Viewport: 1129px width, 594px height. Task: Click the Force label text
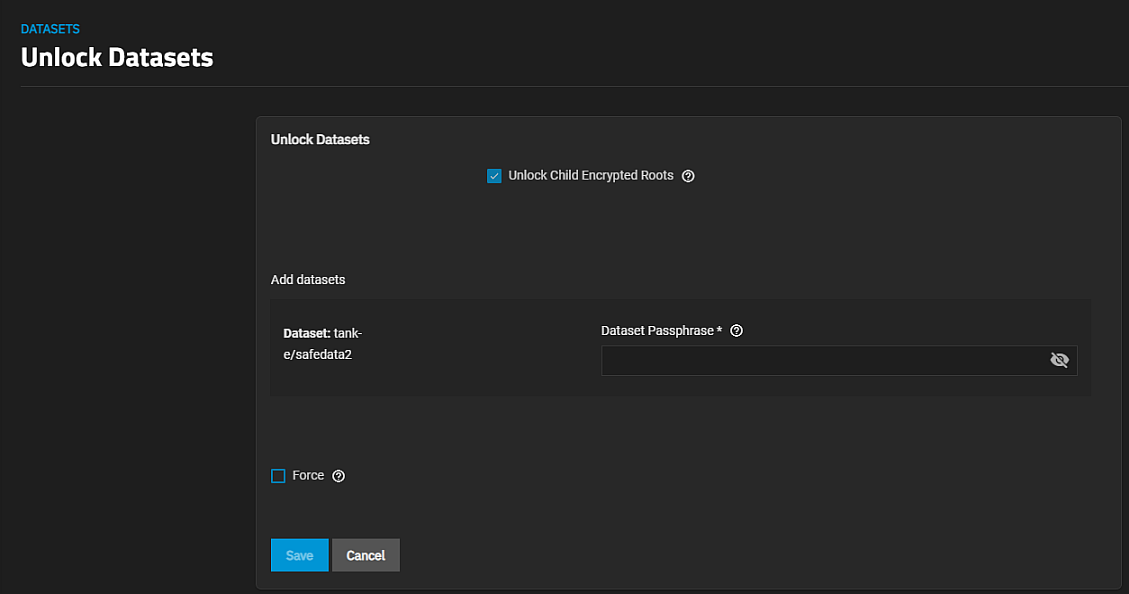coord(308,476)
